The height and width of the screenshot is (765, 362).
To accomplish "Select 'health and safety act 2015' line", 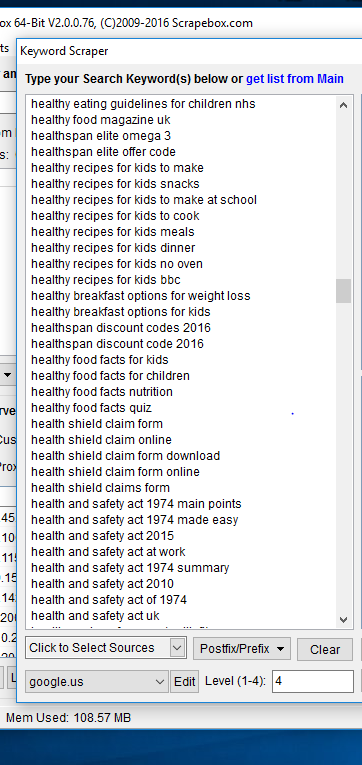I will click(102, 536).
